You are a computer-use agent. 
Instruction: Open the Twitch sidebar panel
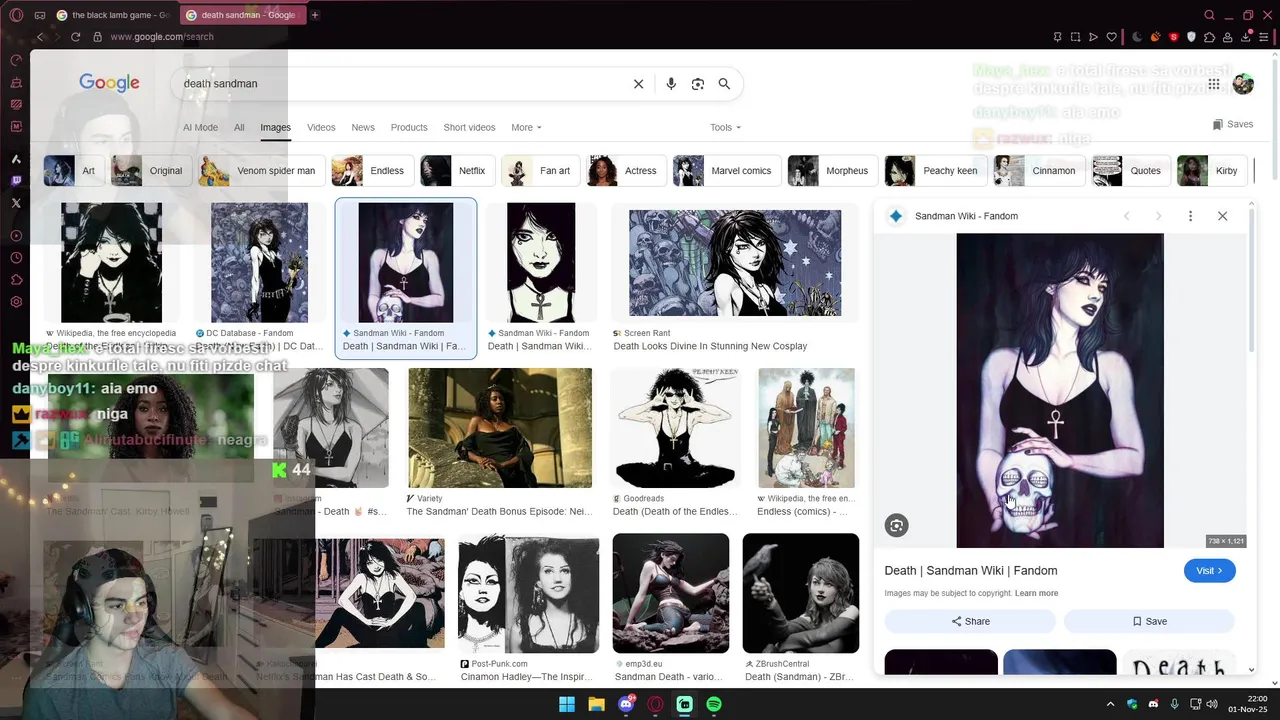point(16,181)
